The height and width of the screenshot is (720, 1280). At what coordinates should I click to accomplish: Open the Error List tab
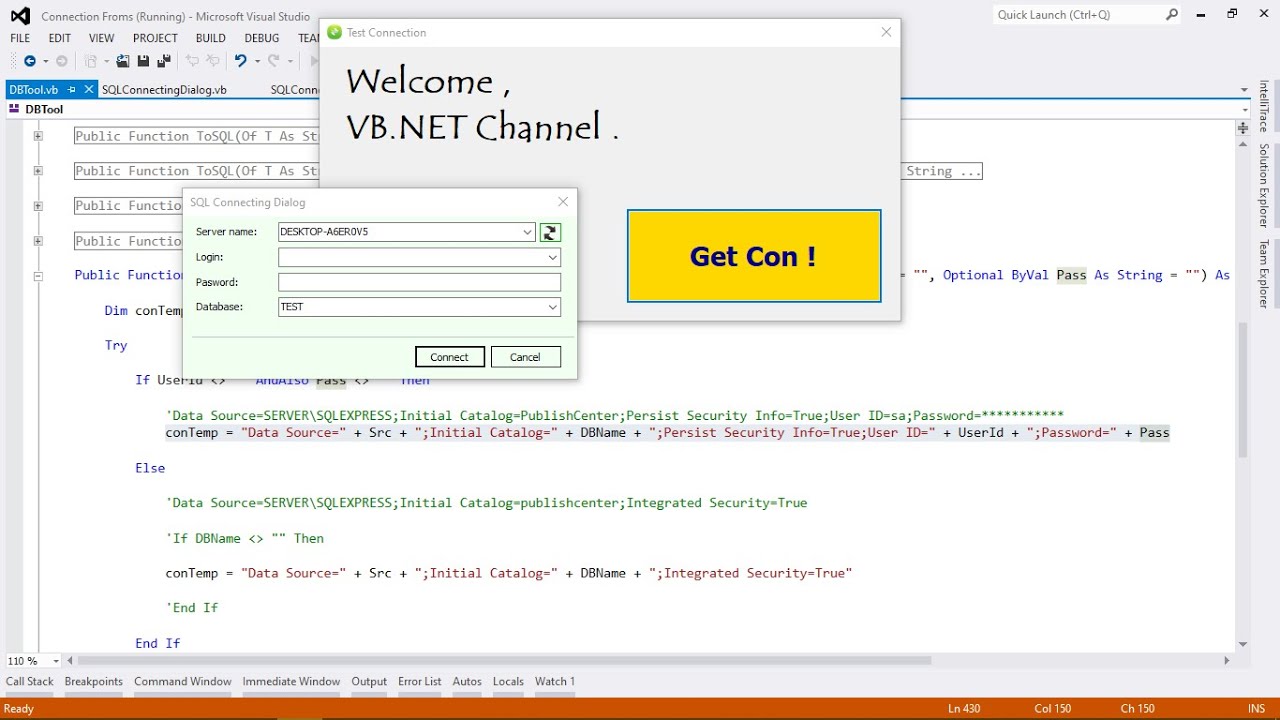(x=420, y=682)
